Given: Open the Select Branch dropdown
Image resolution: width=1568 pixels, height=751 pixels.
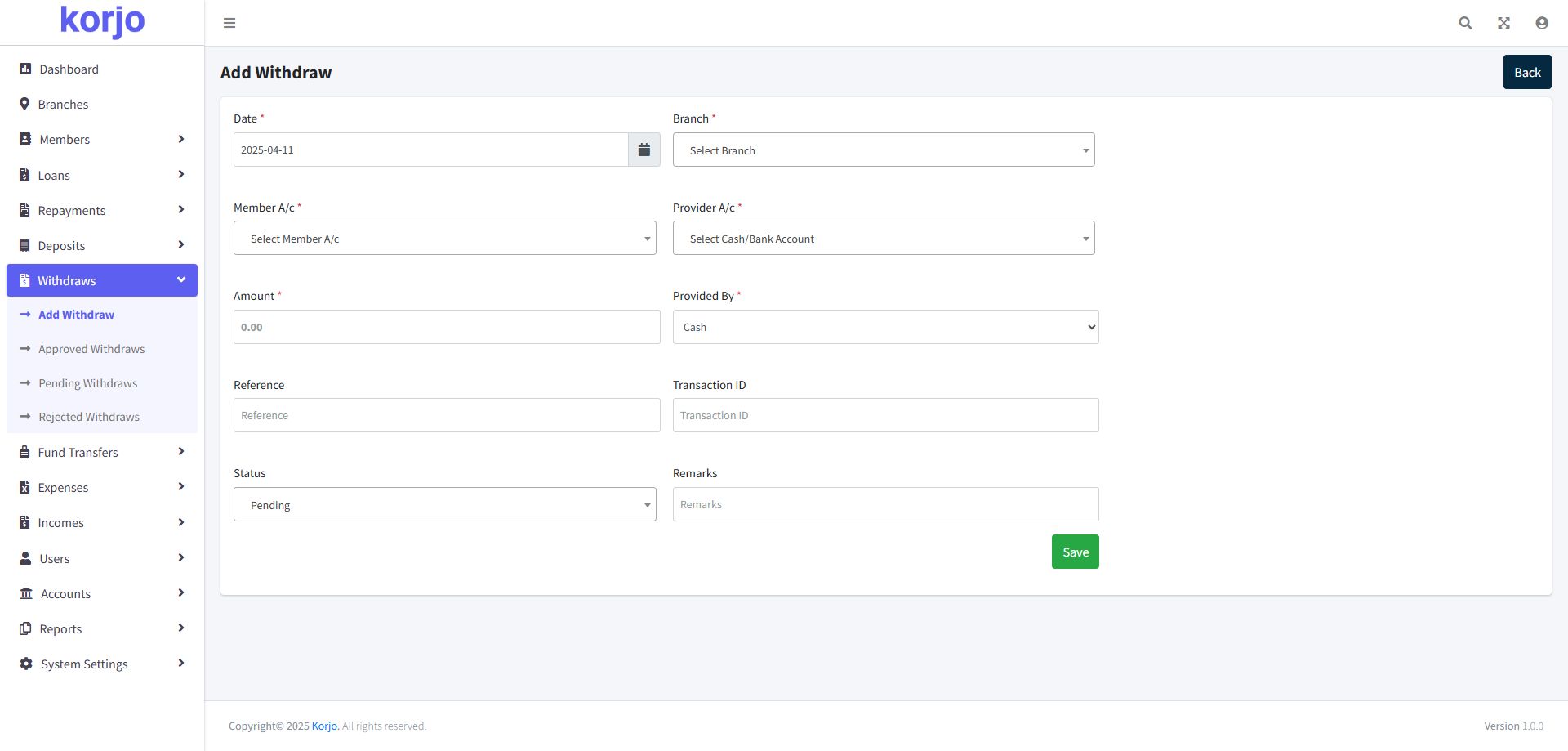Looking at the screenshot, I should pyautogui.click(x=883, y=150).
